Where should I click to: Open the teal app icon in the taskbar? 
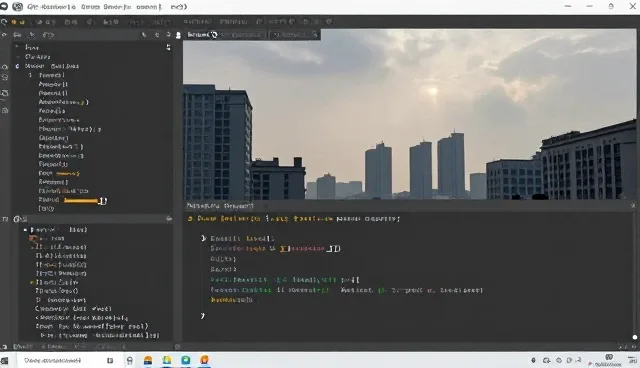186,360
